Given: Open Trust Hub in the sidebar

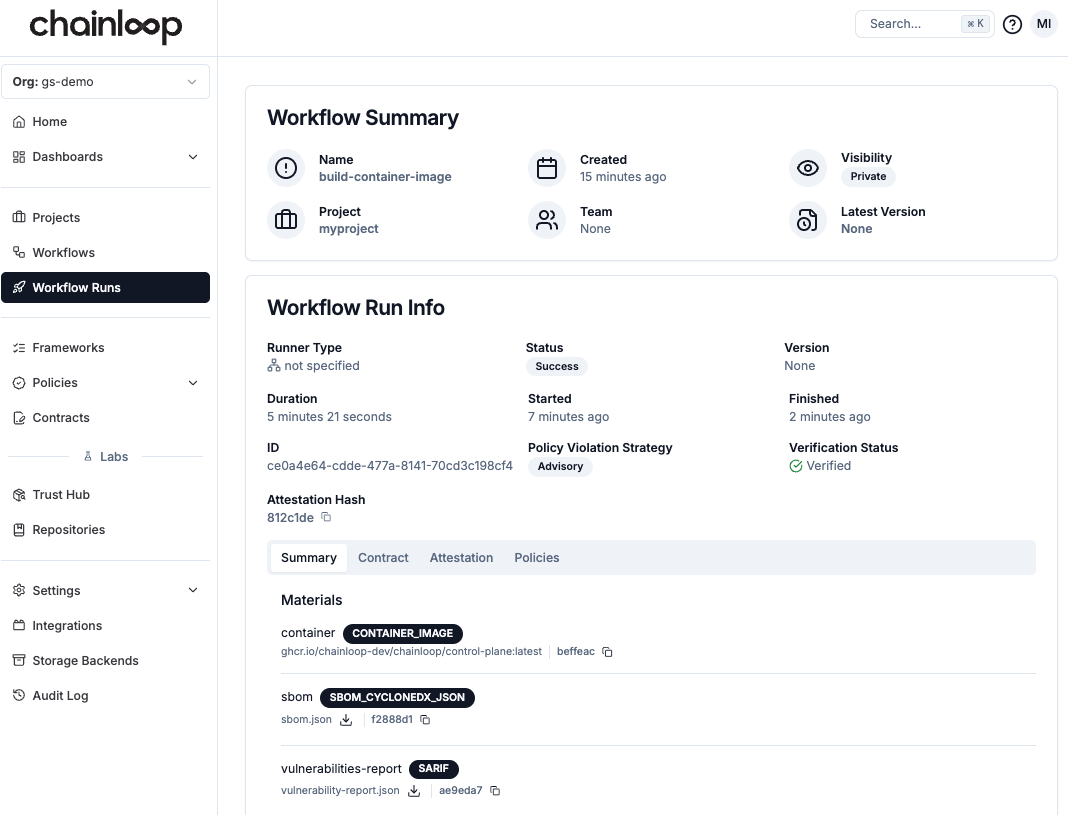Looking at the screenshot, I should coord(106,495).
